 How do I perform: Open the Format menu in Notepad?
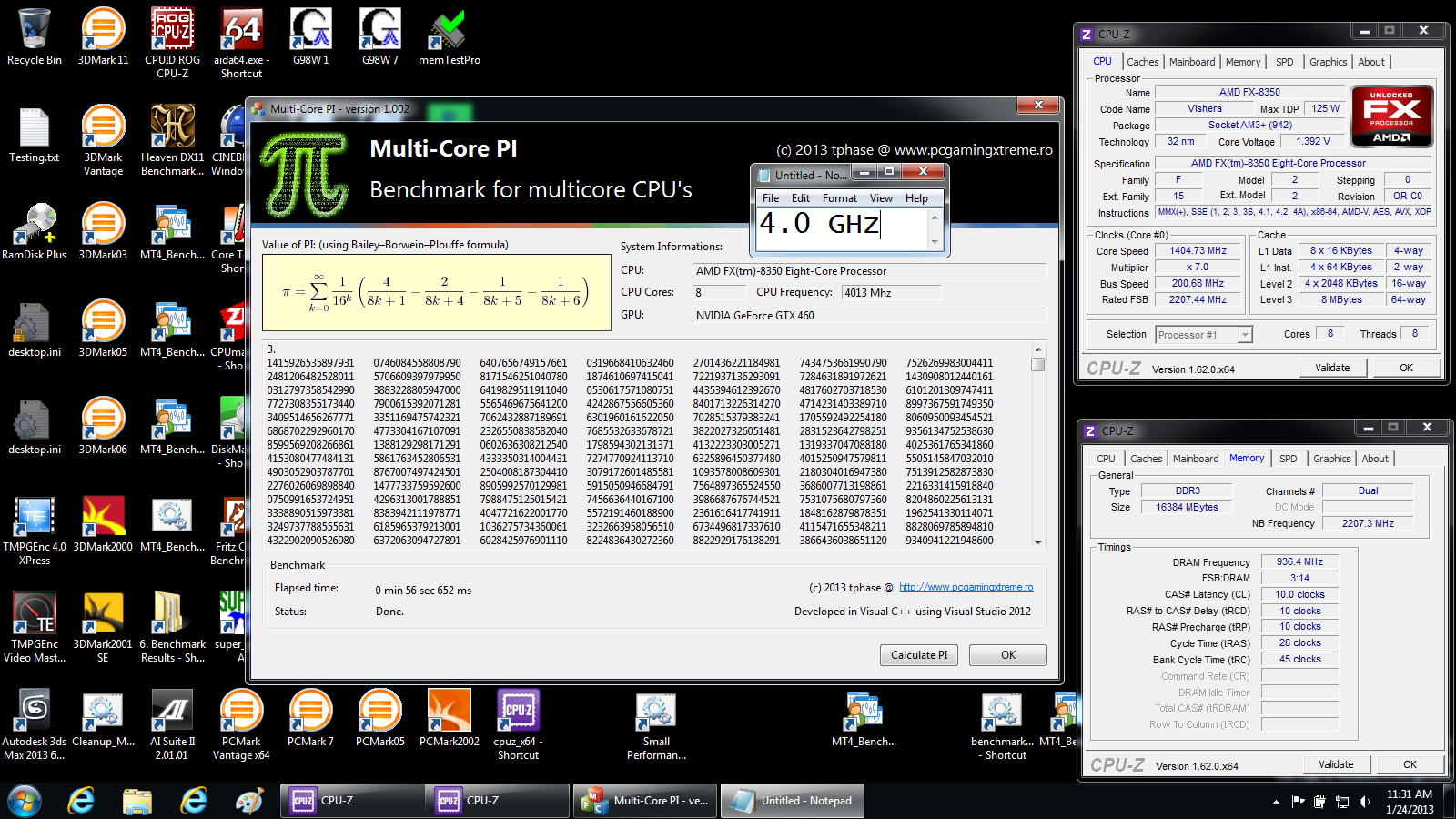click(839, 198)
